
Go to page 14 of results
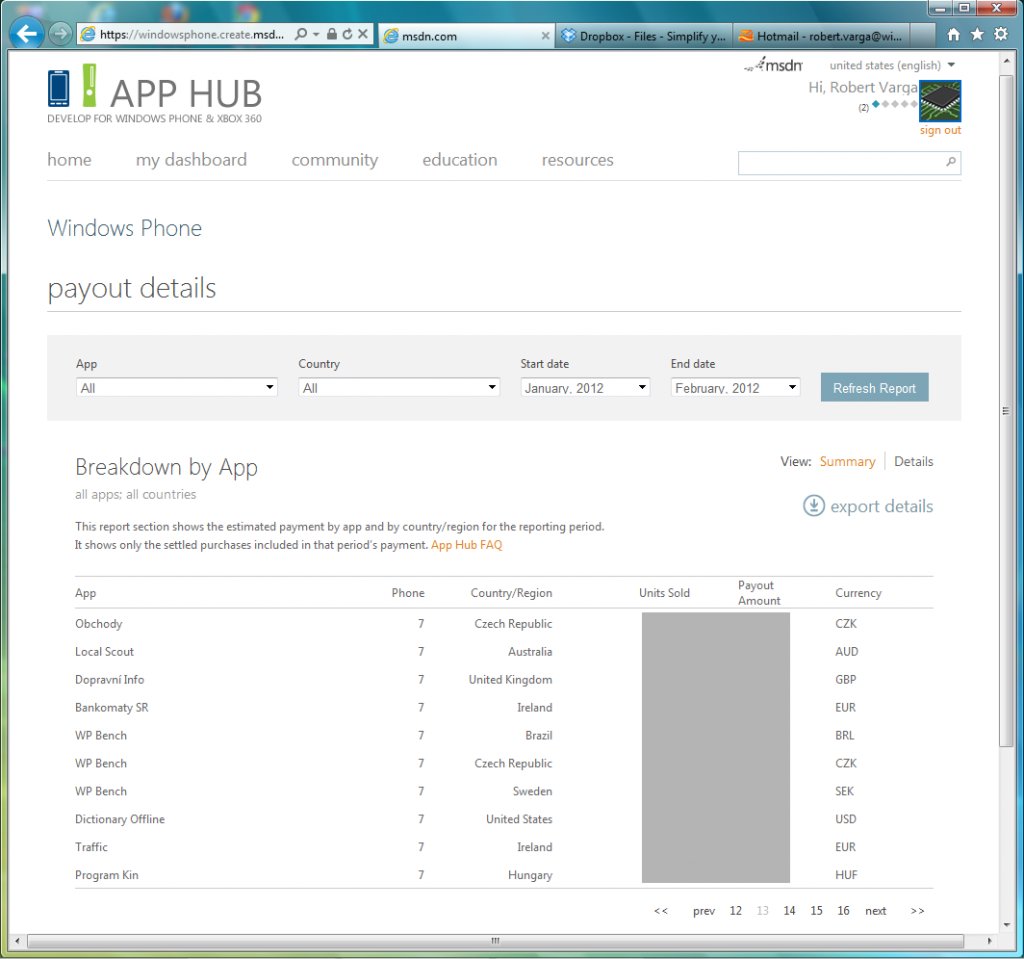[789, 911]
